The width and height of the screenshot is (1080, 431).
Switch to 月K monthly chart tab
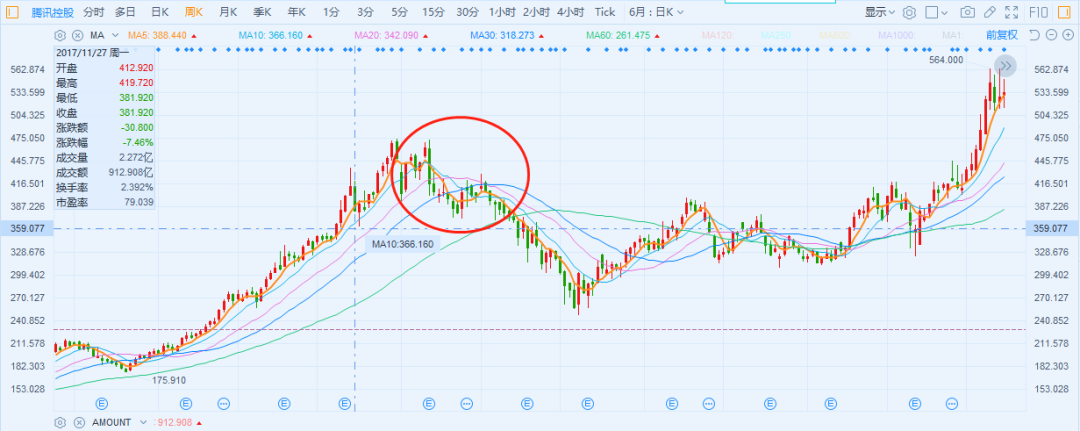pos(228,12)
